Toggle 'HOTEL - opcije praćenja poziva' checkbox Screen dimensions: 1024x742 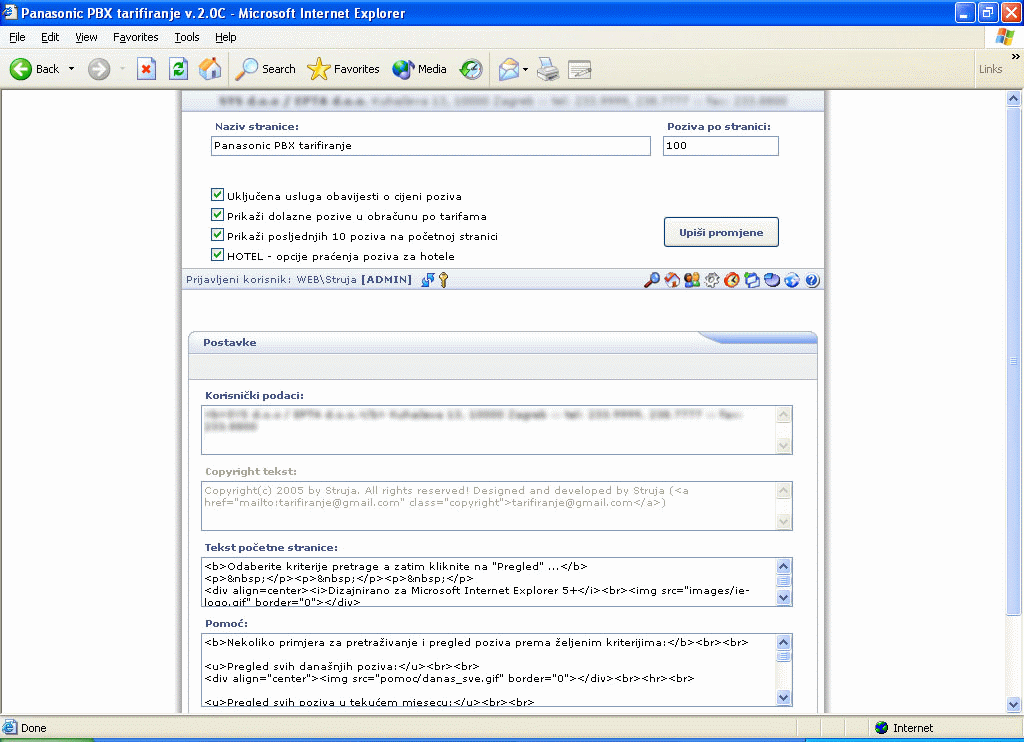[x=217, y=255]
